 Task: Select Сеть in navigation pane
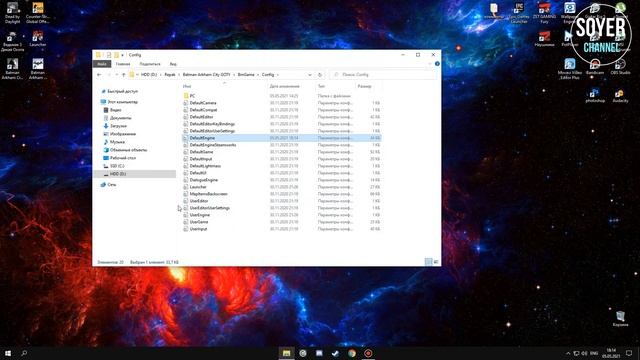(x=111, y=184)
